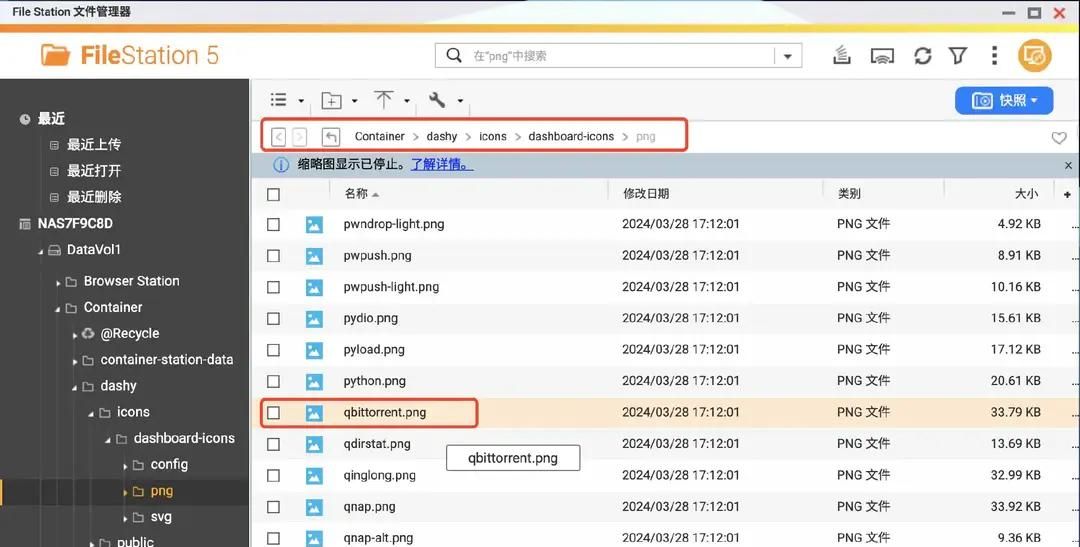Open the 了解详情 link
Screen dimensions: 1080x547
point(442,165)
